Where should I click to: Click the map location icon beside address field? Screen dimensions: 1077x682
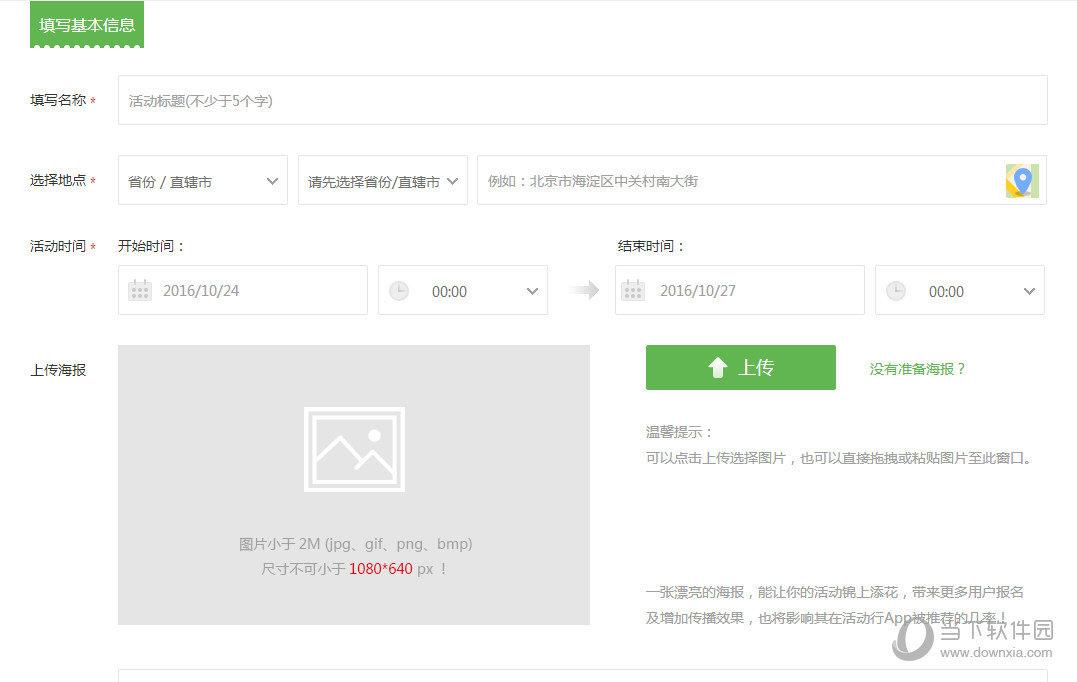(1022, 181)
